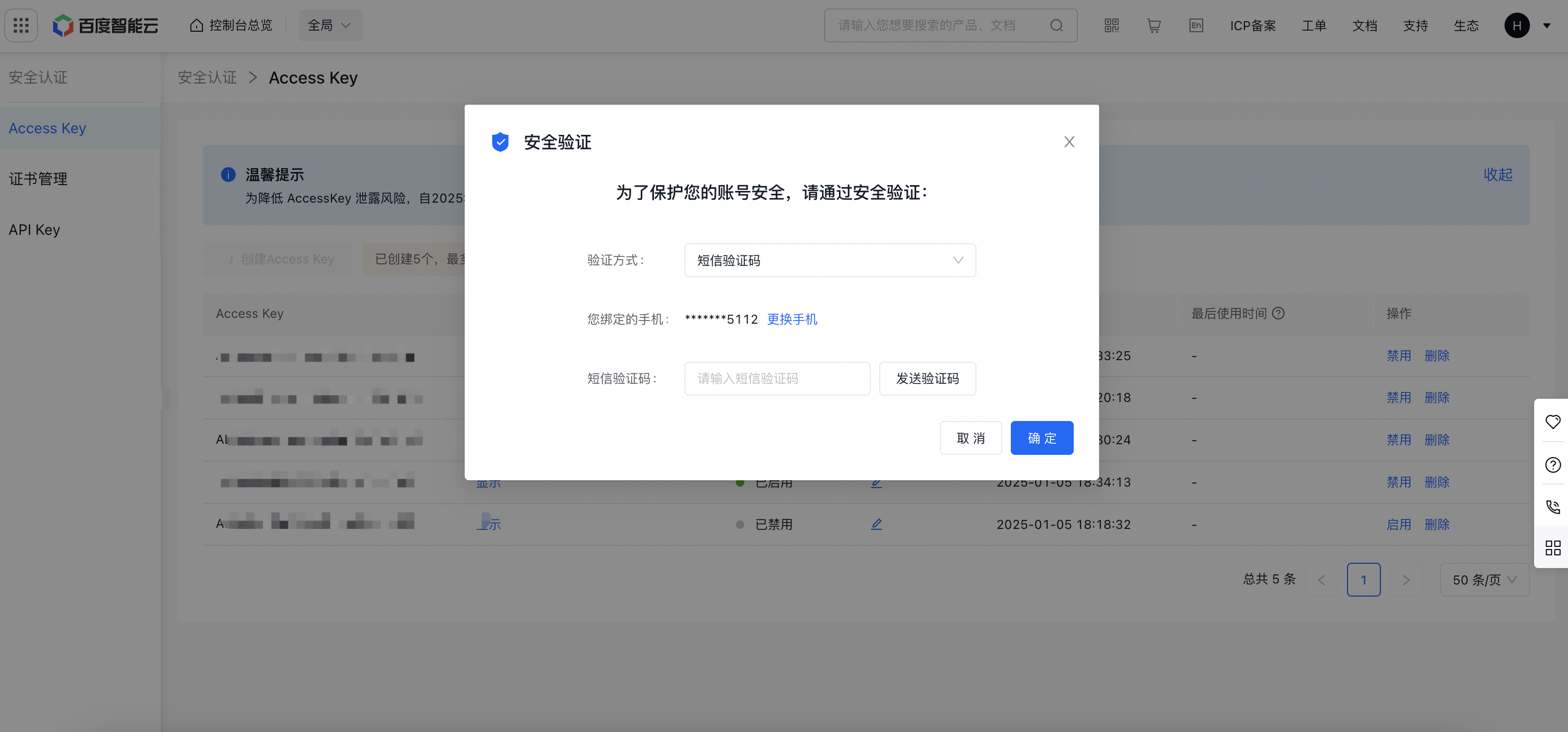This screenshot has width=1568, height=732.
Task: Click 示 show link in the 已禁用 row
Action: tap(488, 524)
